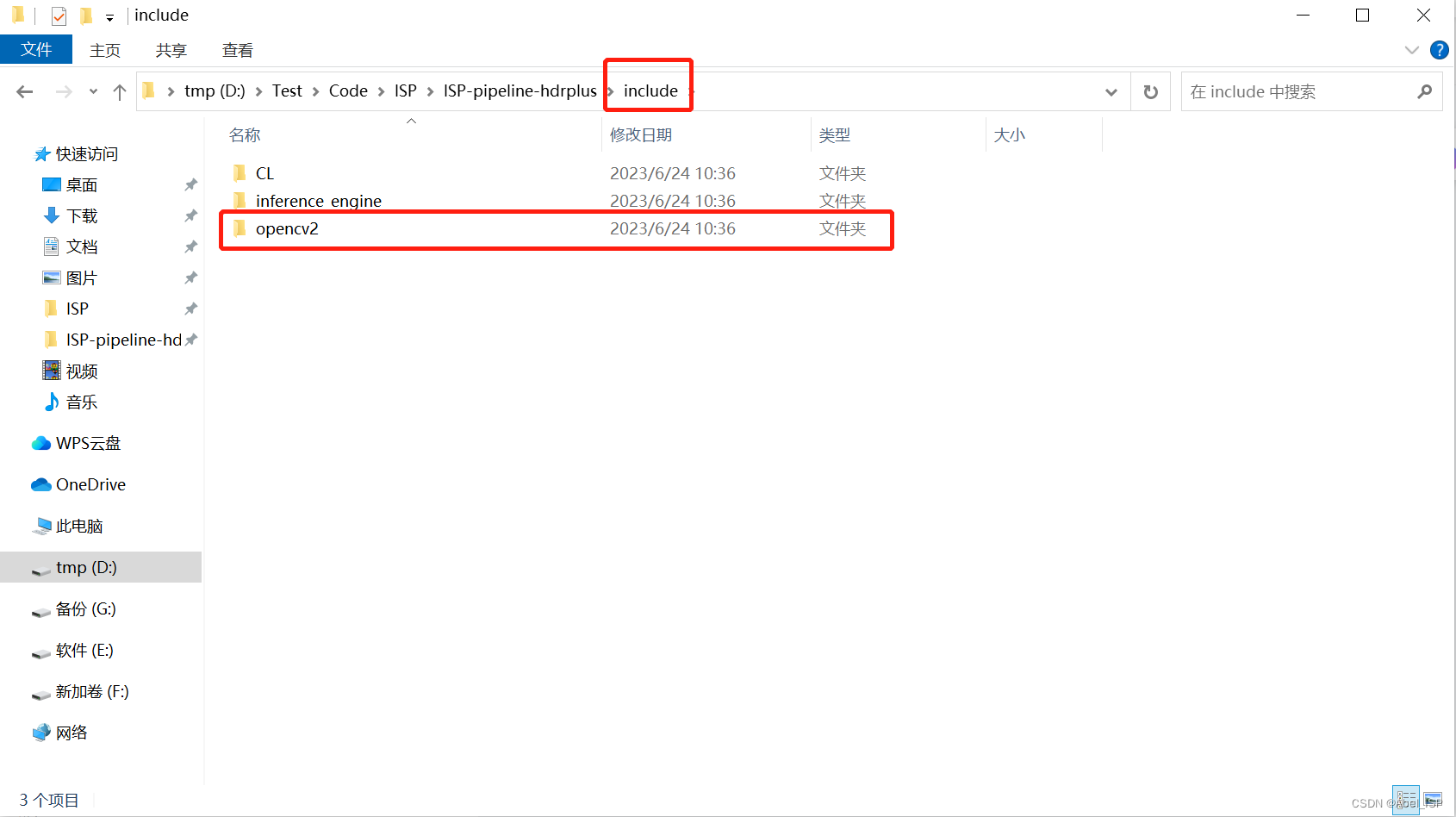This screenshot has height=817, width=1456.
Task: Click the checkmark icon in quick access toolbar
Action: 57,15
